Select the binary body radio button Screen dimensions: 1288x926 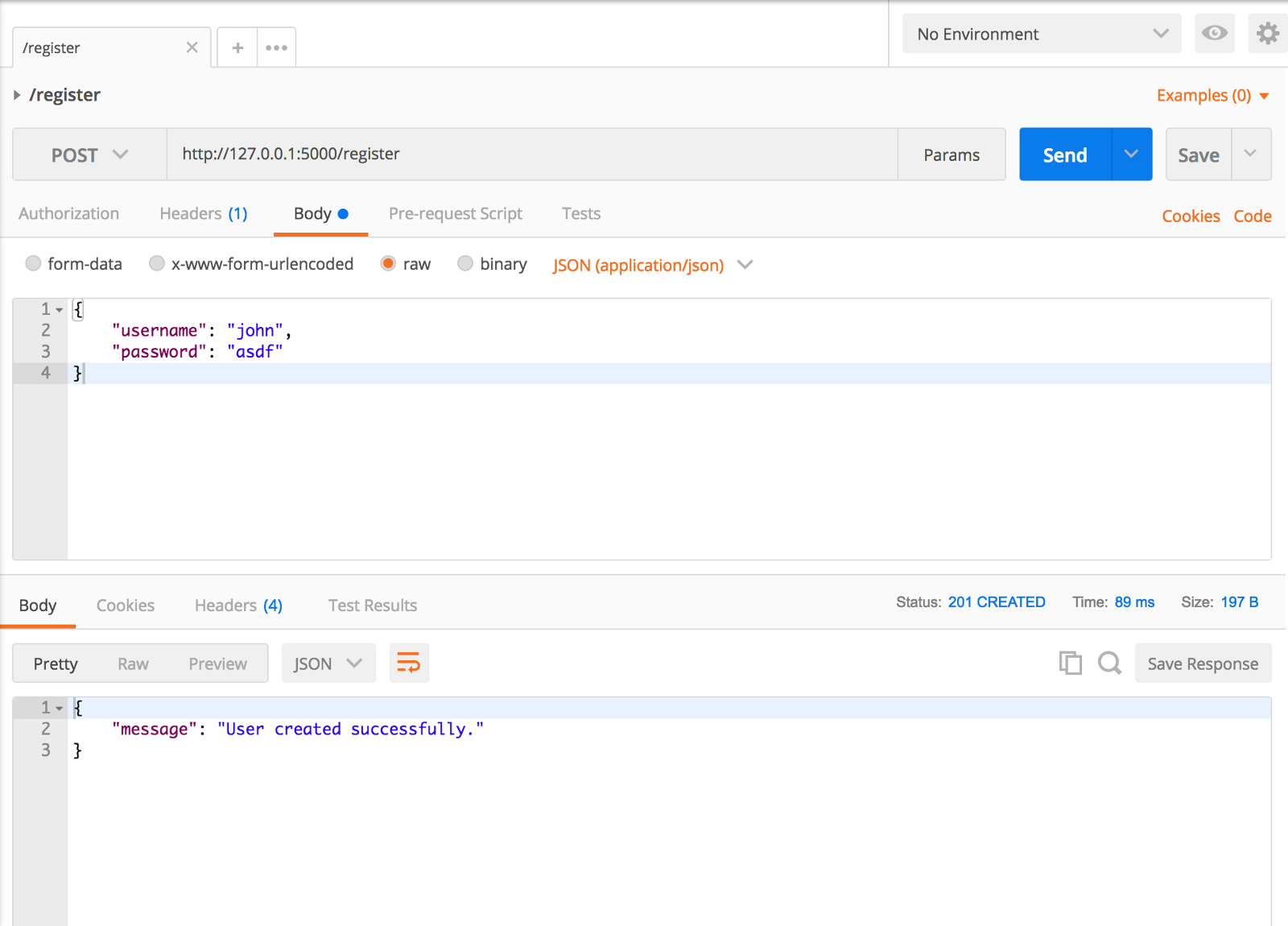[465, 263]
